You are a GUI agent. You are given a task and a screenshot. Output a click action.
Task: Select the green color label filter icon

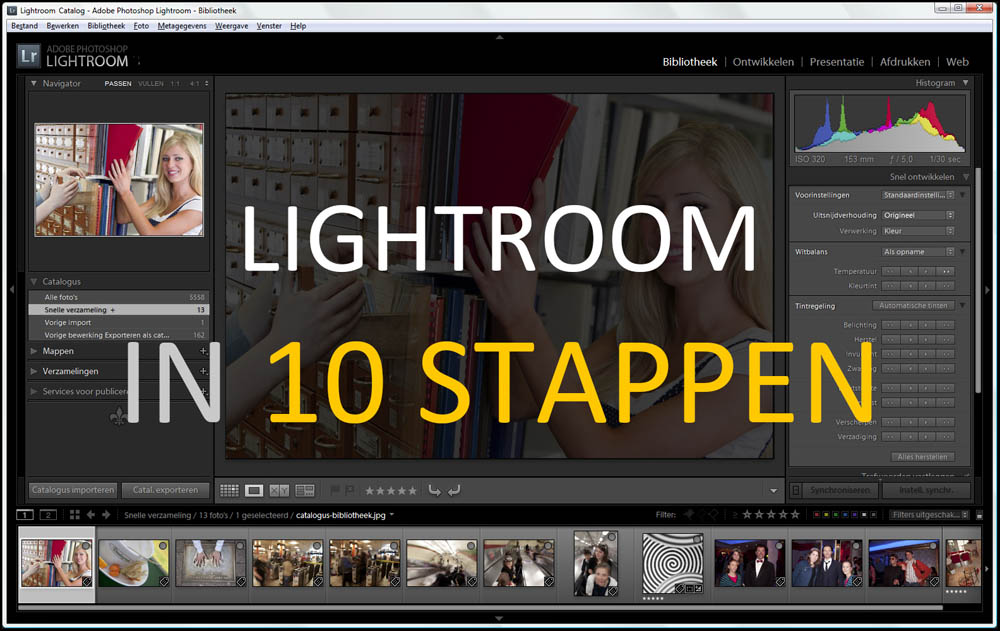(835, 514)
